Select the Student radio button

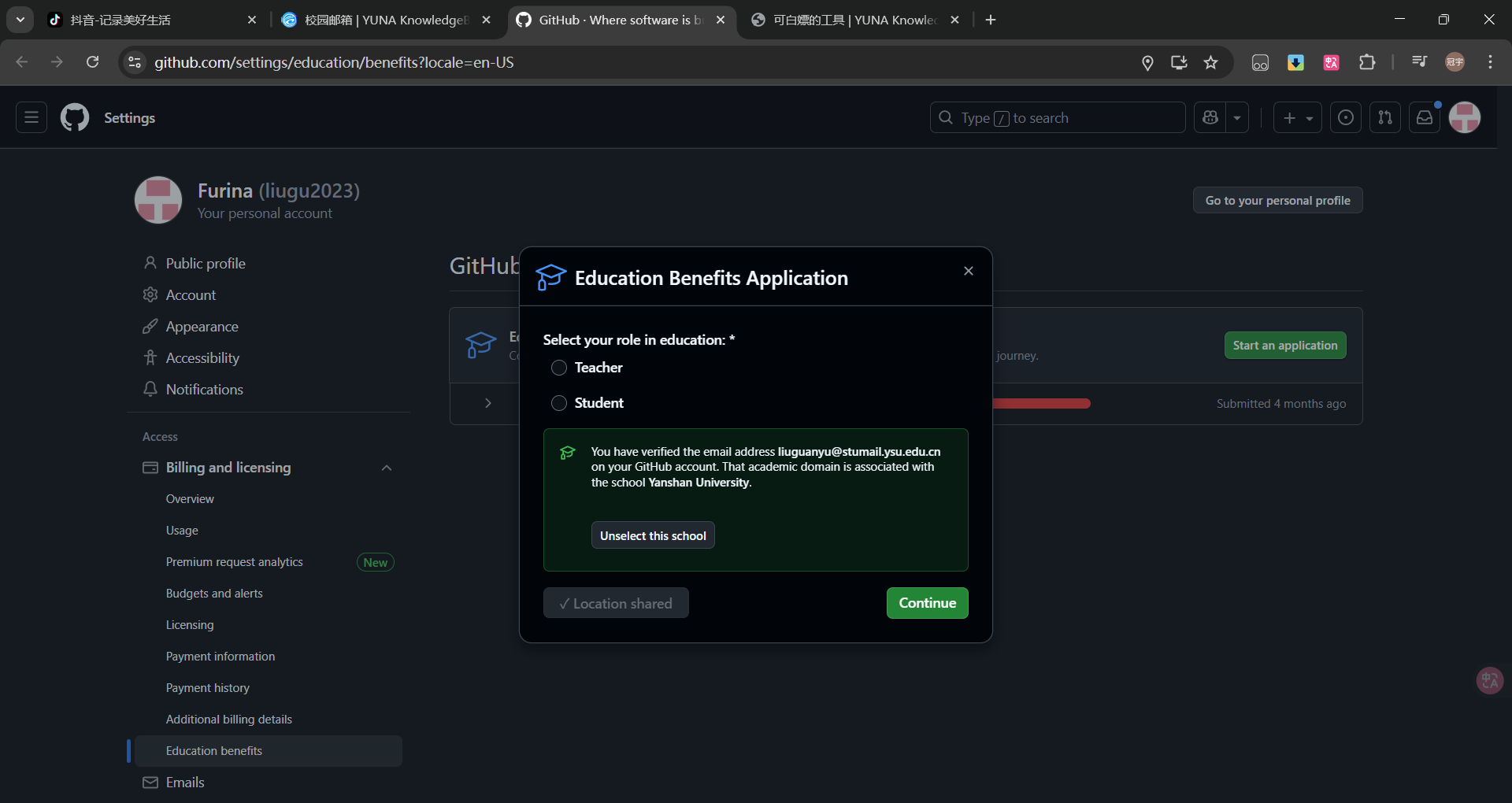pos(559,403)
